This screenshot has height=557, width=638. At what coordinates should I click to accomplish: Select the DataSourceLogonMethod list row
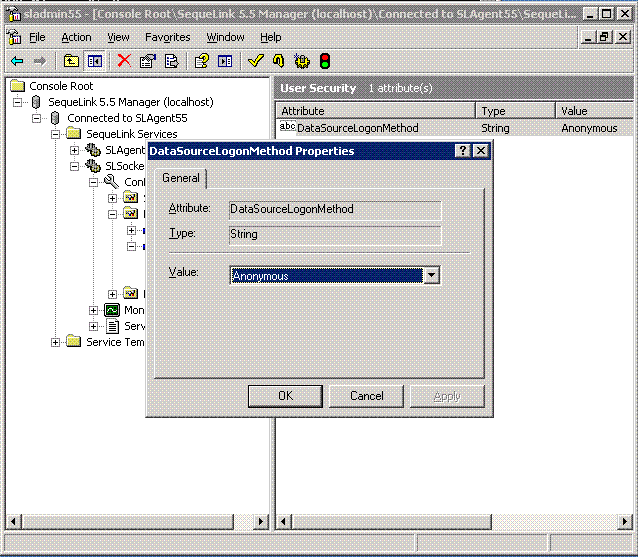(x=454, y=128)
